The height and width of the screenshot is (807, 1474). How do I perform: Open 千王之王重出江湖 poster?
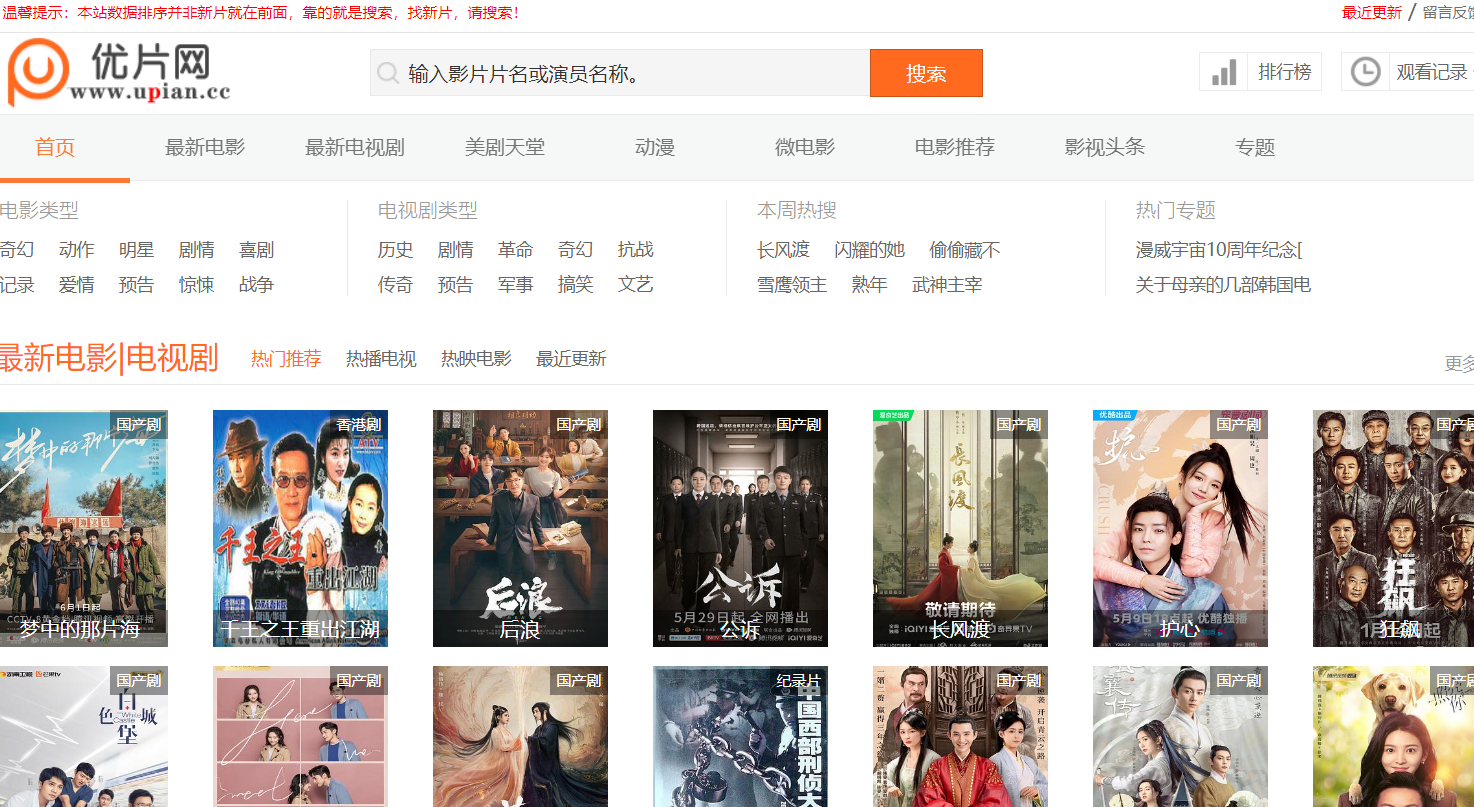[300, 528]
